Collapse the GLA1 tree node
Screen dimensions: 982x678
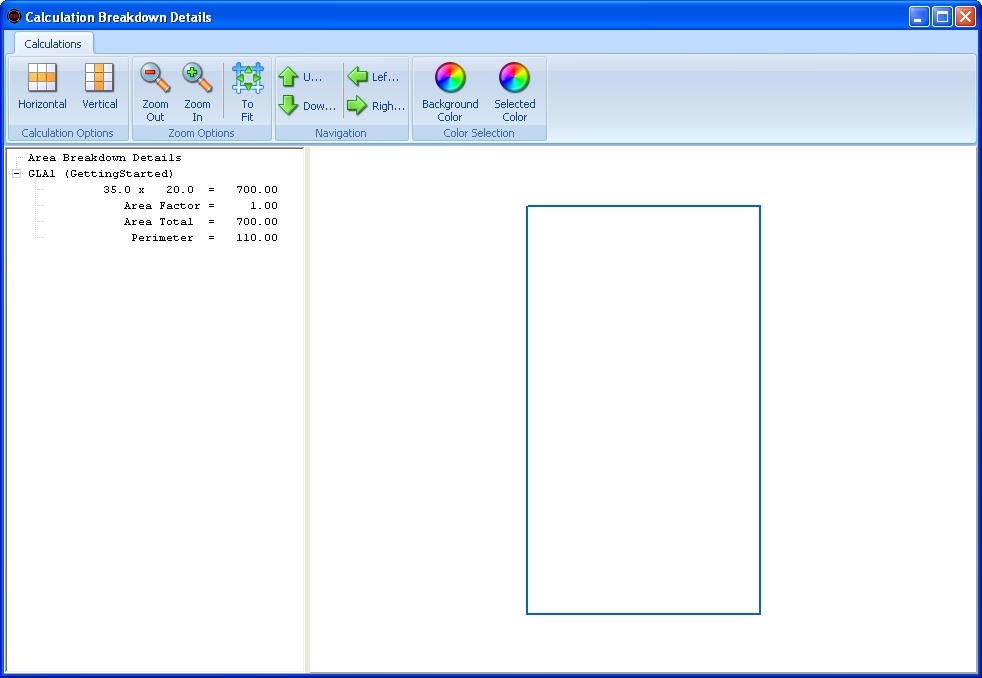tap(16, 174)
